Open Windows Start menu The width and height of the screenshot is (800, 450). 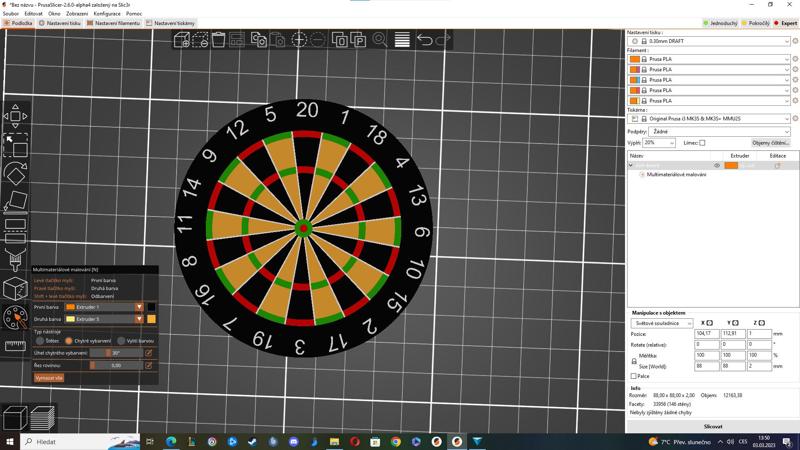[x=10, y=441]
